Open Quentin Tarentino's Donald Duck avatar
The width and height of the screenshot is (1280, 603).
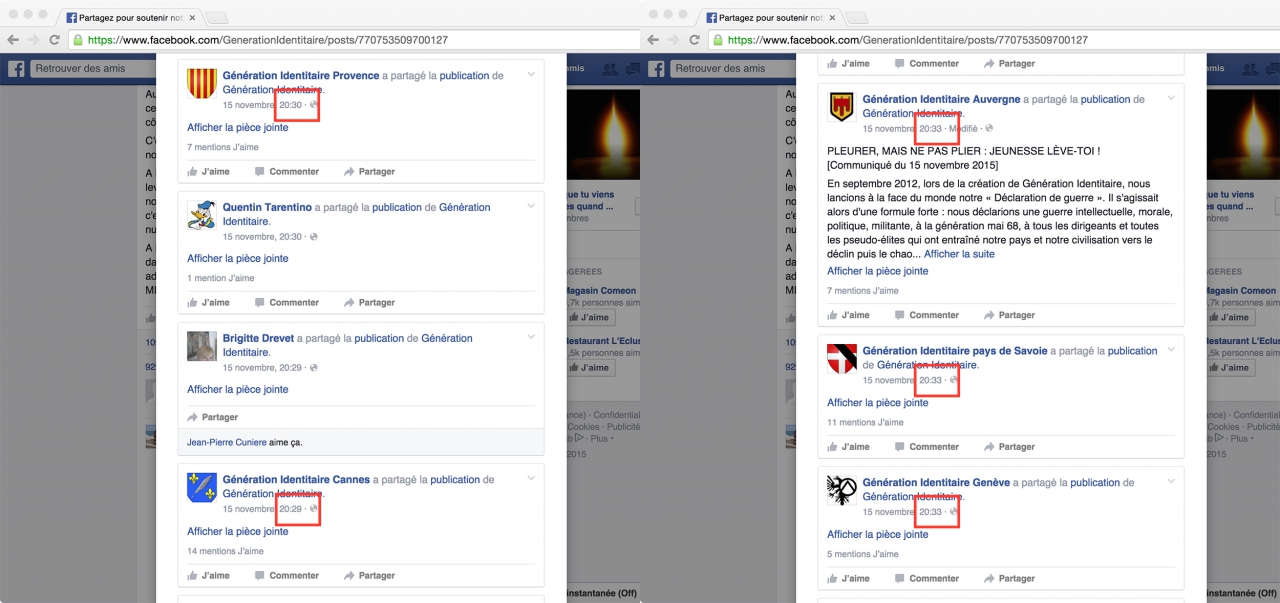click(x=202, y=215)
